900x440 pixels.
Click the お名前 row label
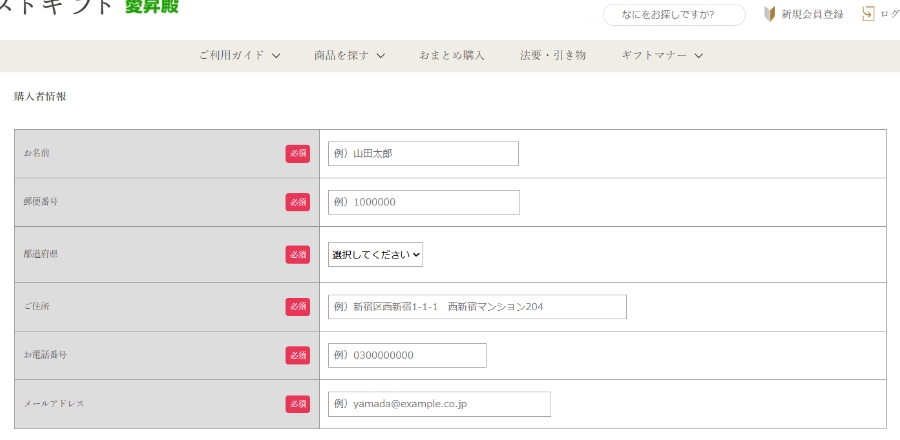(x=37, y=153)
